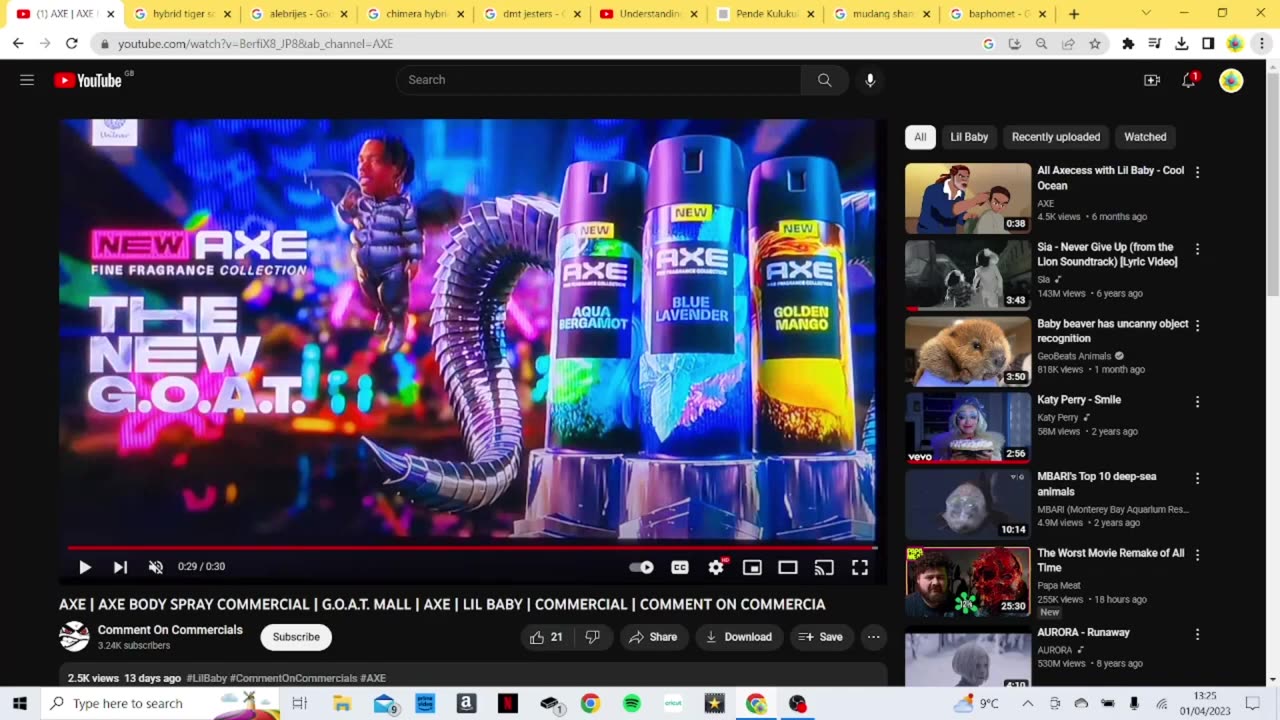1280x720 pixels.
Task: Open Katy Perry Smile thumbnail
Action: coord(968,427)
